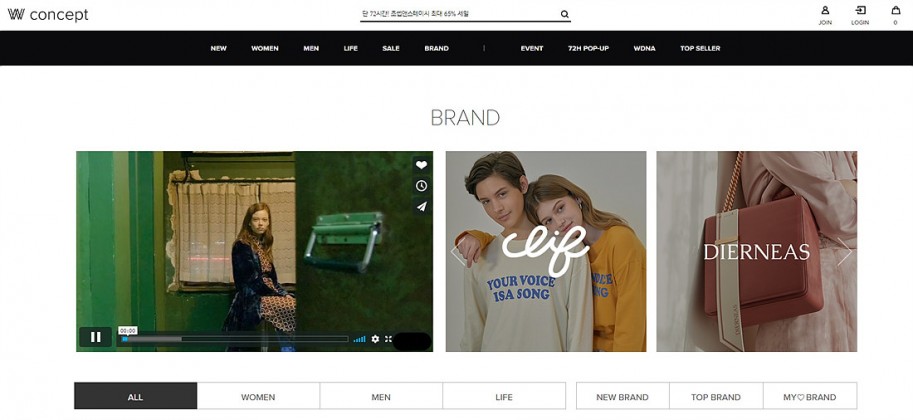Show the TOP BRAND list

coord(716,396)
